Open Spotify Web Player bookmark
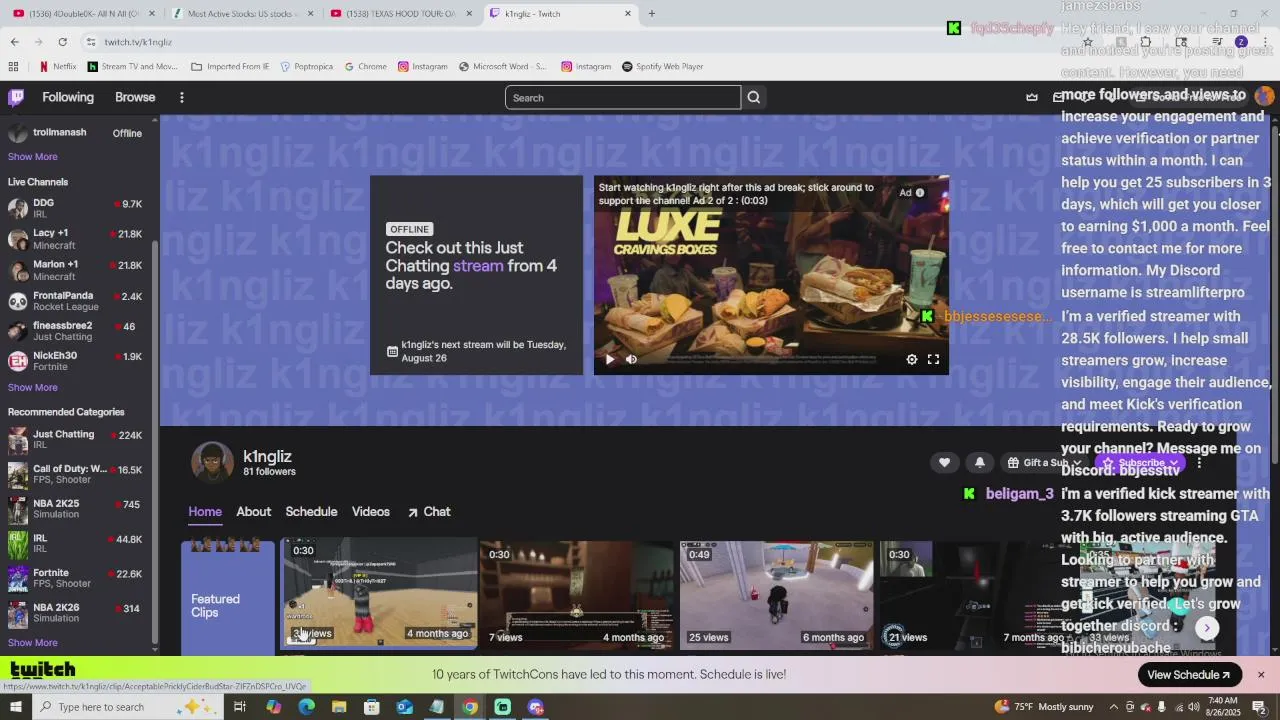The width and height of the screenshot is (1280, 720). [662, 67]
